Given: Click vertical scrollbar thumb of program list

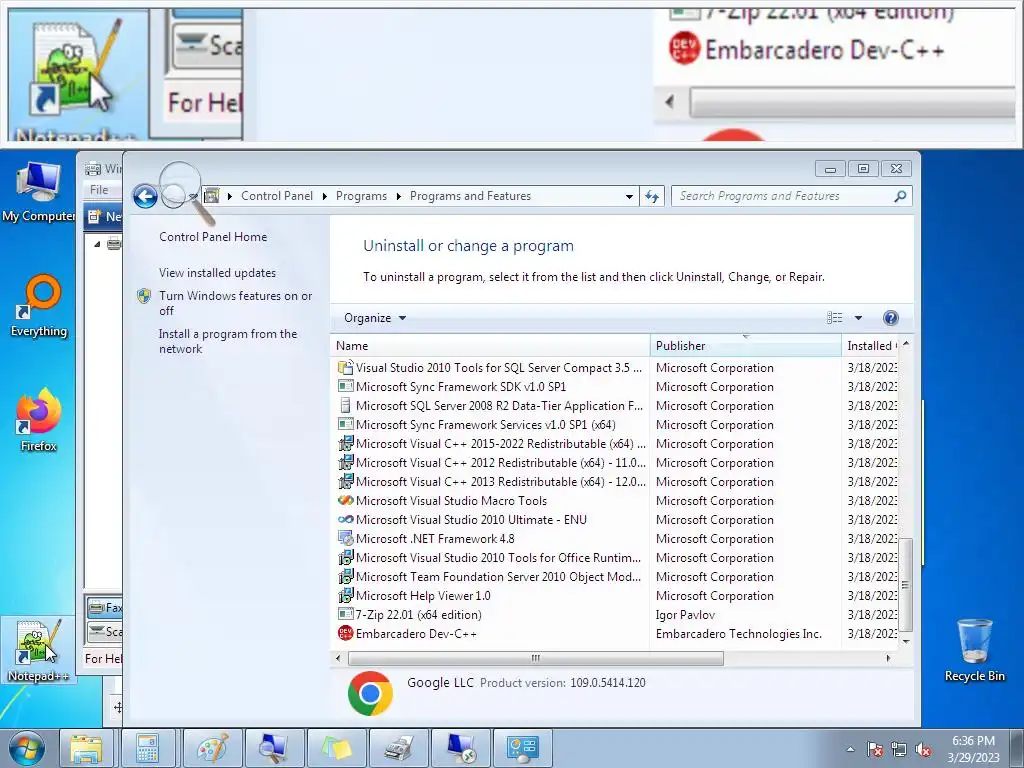Looking at the screenshot, I should click(x=906, y=585).
